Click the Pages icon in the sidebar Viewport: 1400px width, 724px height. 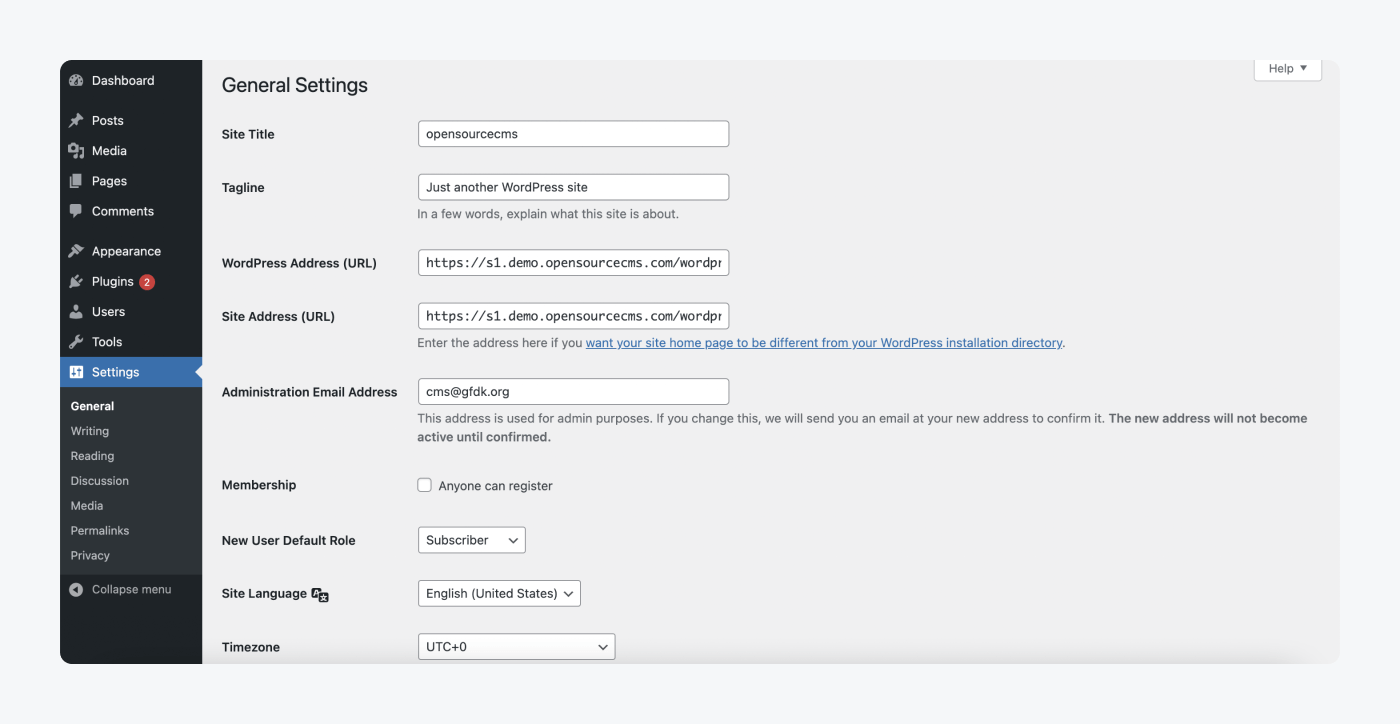coord(77,181)
